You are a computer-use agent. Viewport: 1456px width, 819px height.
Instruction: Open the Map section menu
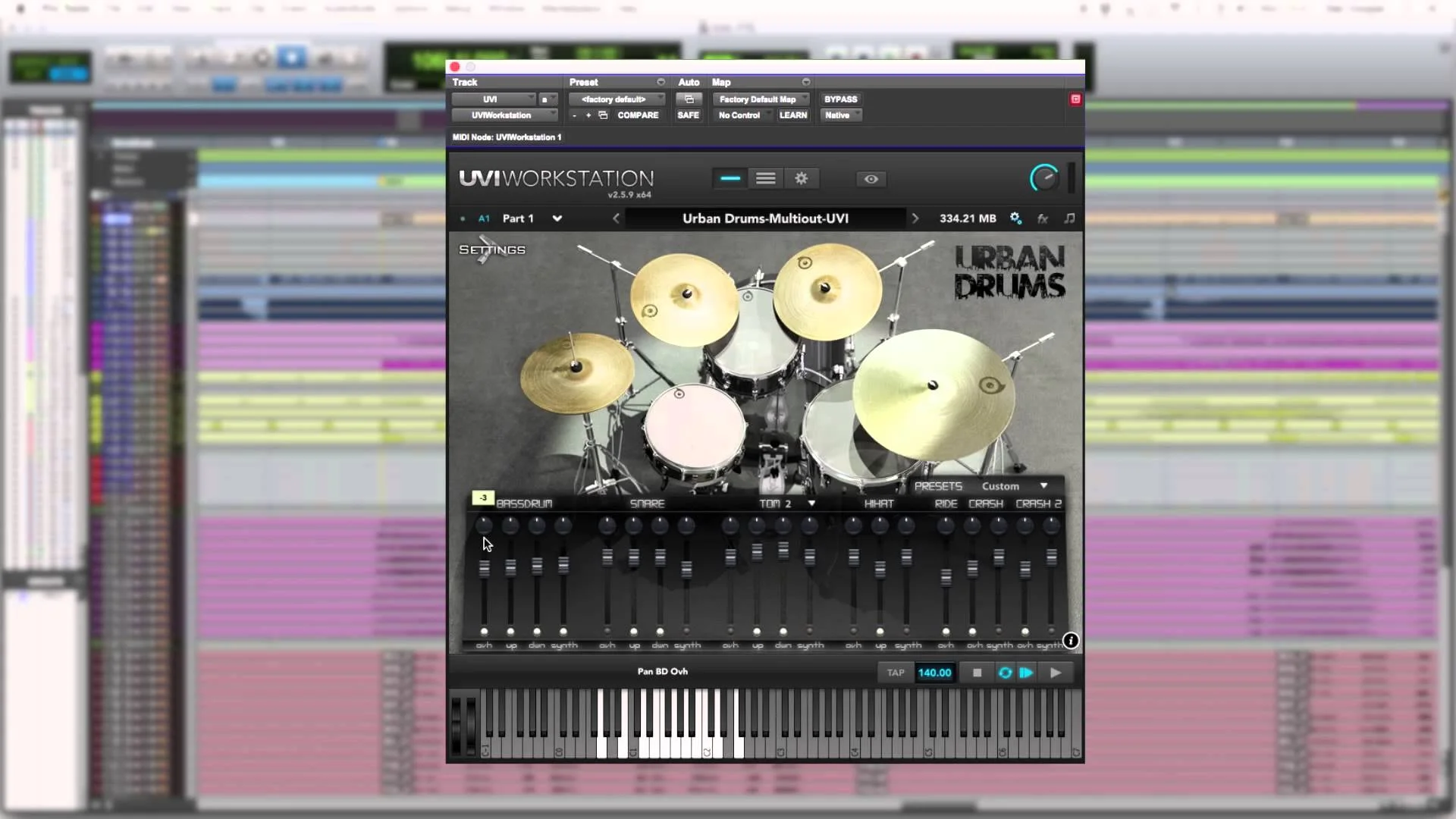click(806, 82)
